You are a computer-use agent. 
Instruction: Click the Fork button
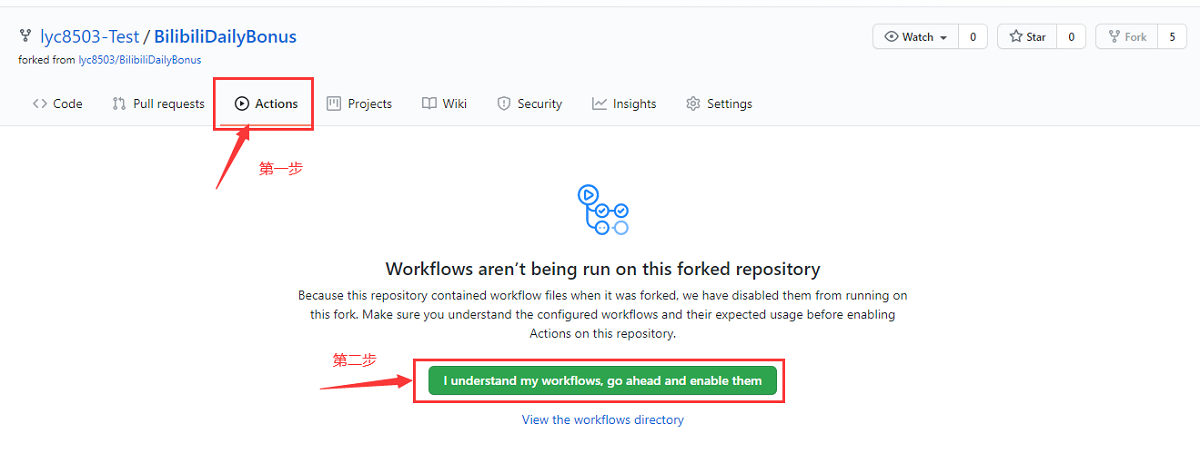coord(1126,37)
